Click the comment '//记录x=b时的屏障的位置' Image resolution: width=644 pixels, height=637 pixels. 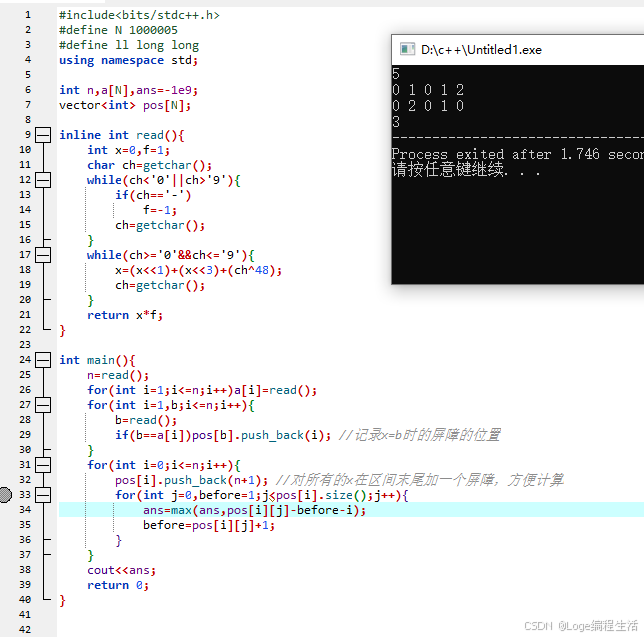coord(419,435)
